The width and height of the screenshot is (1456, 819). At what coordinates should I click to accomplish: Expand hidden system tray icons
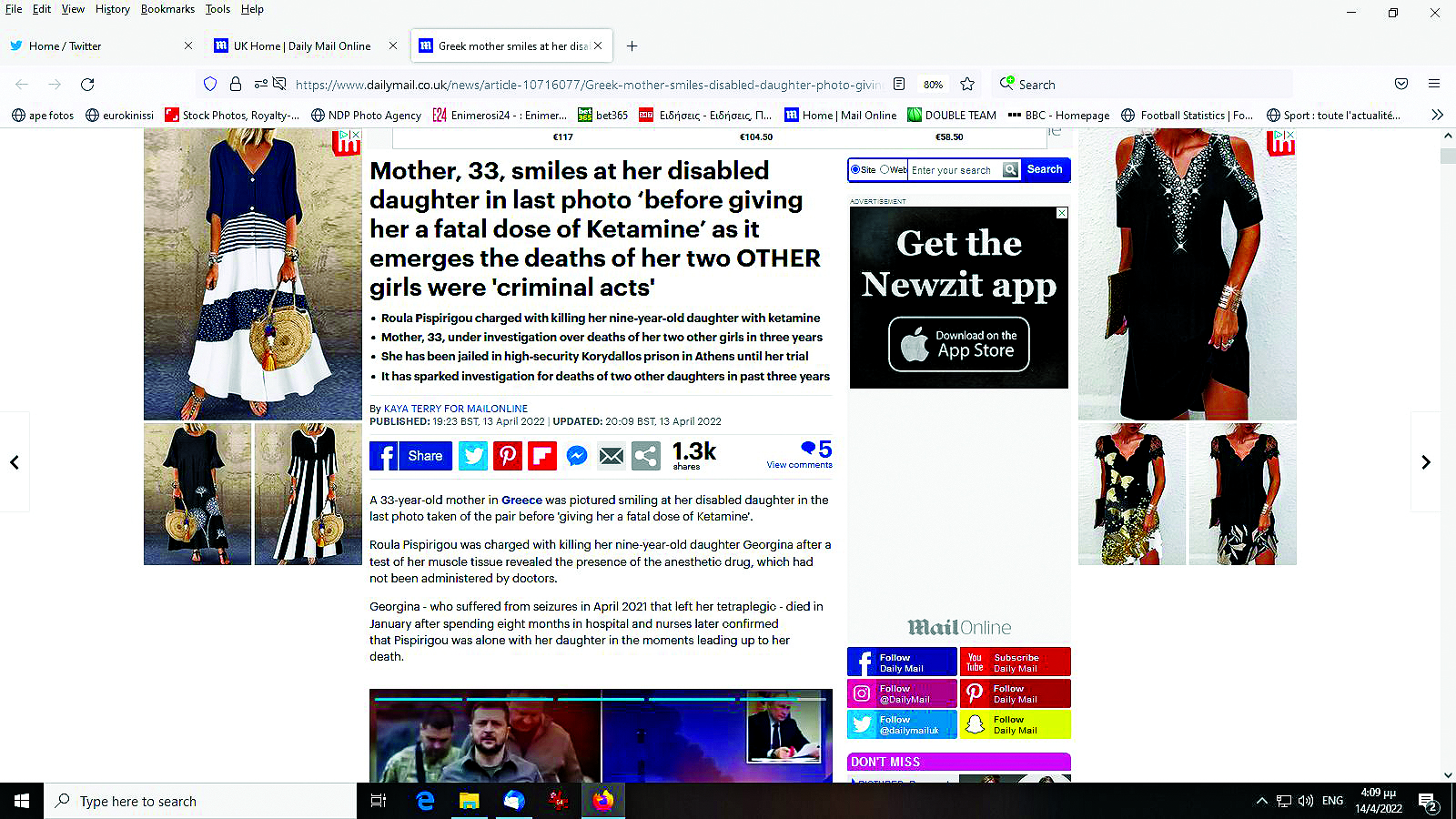[1261, 801]
